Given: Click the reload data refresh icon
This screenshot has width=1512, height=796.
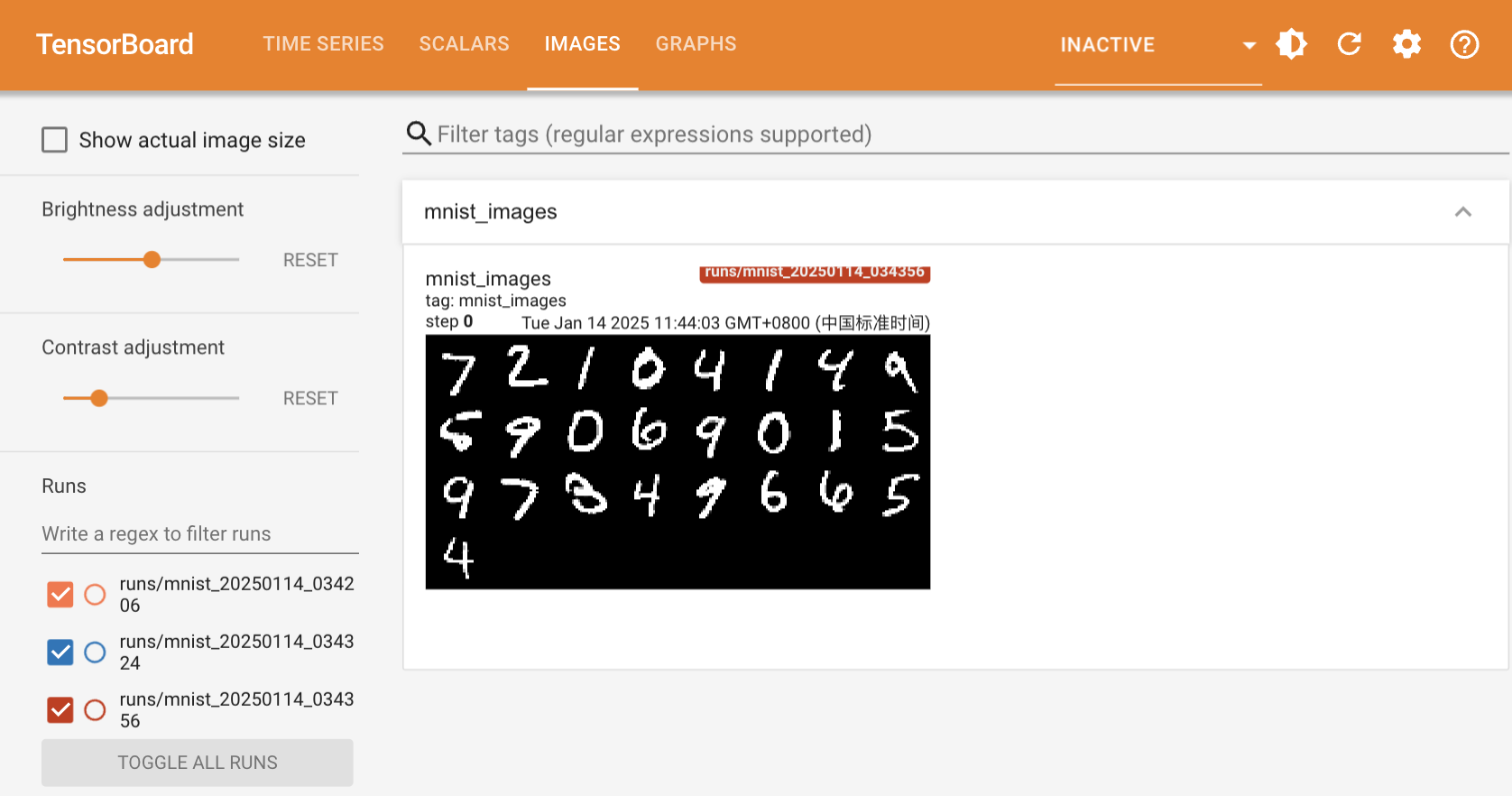Looking at the screenshot, I should coord(1349,44).
